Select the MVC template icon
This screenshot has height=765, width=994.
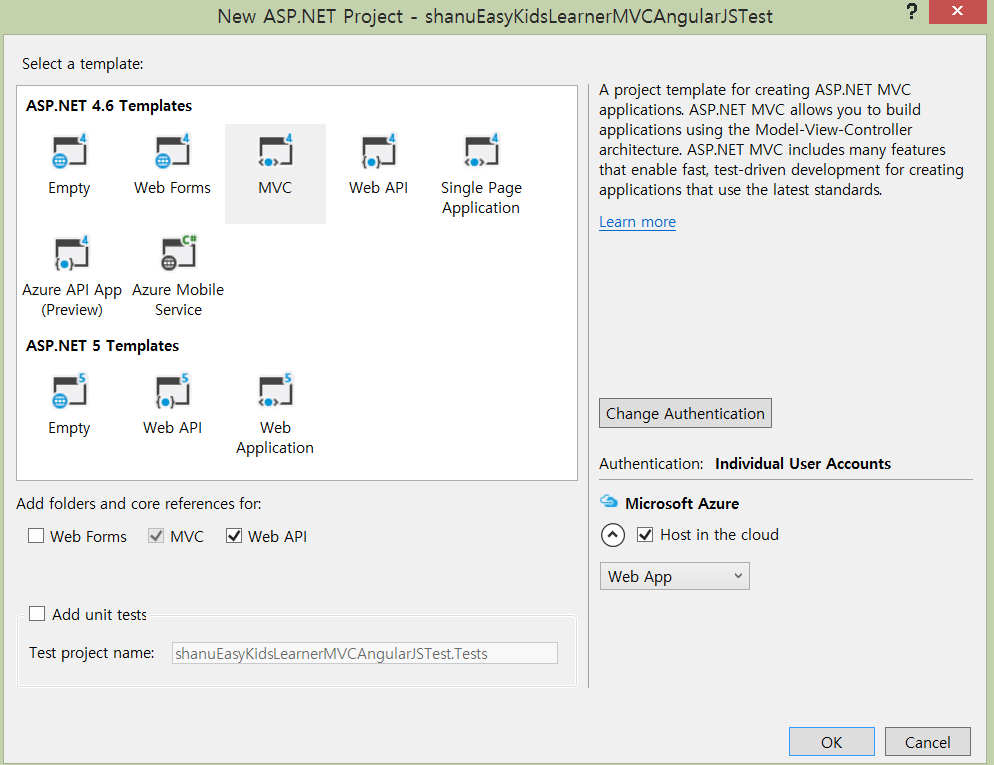[x=275, y=151]
